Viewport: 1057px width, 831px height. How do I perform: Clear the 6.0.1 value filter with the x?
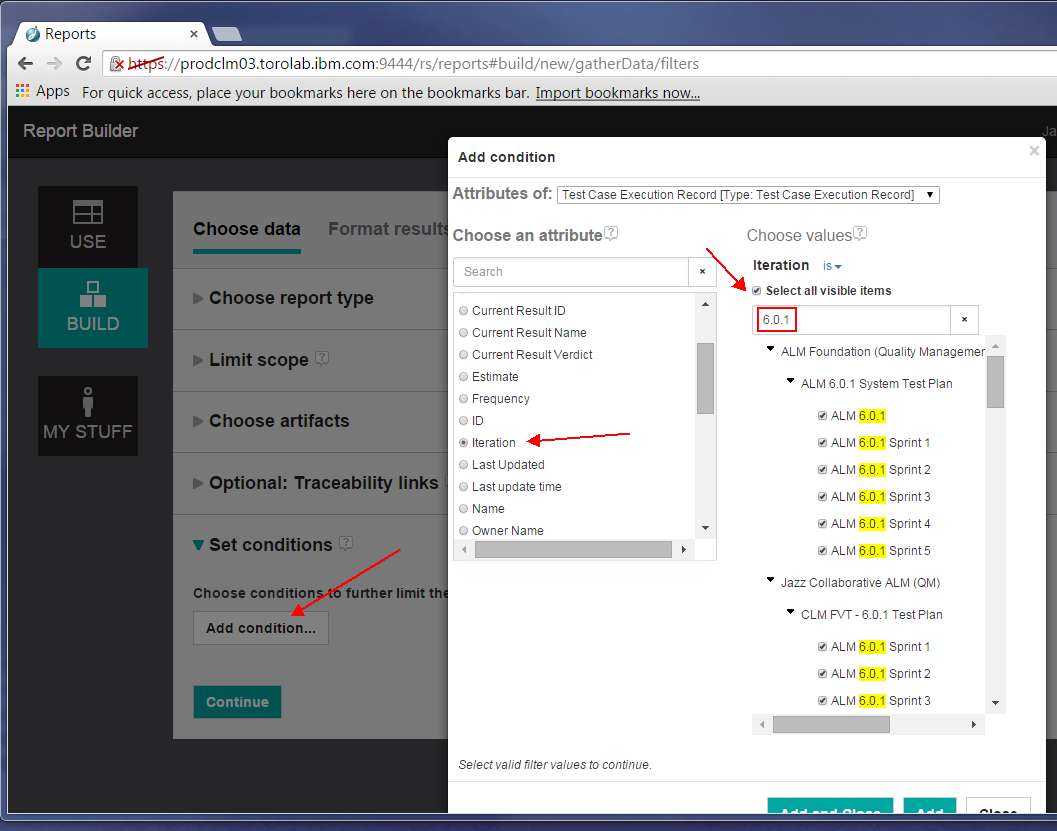click(965, 319)
